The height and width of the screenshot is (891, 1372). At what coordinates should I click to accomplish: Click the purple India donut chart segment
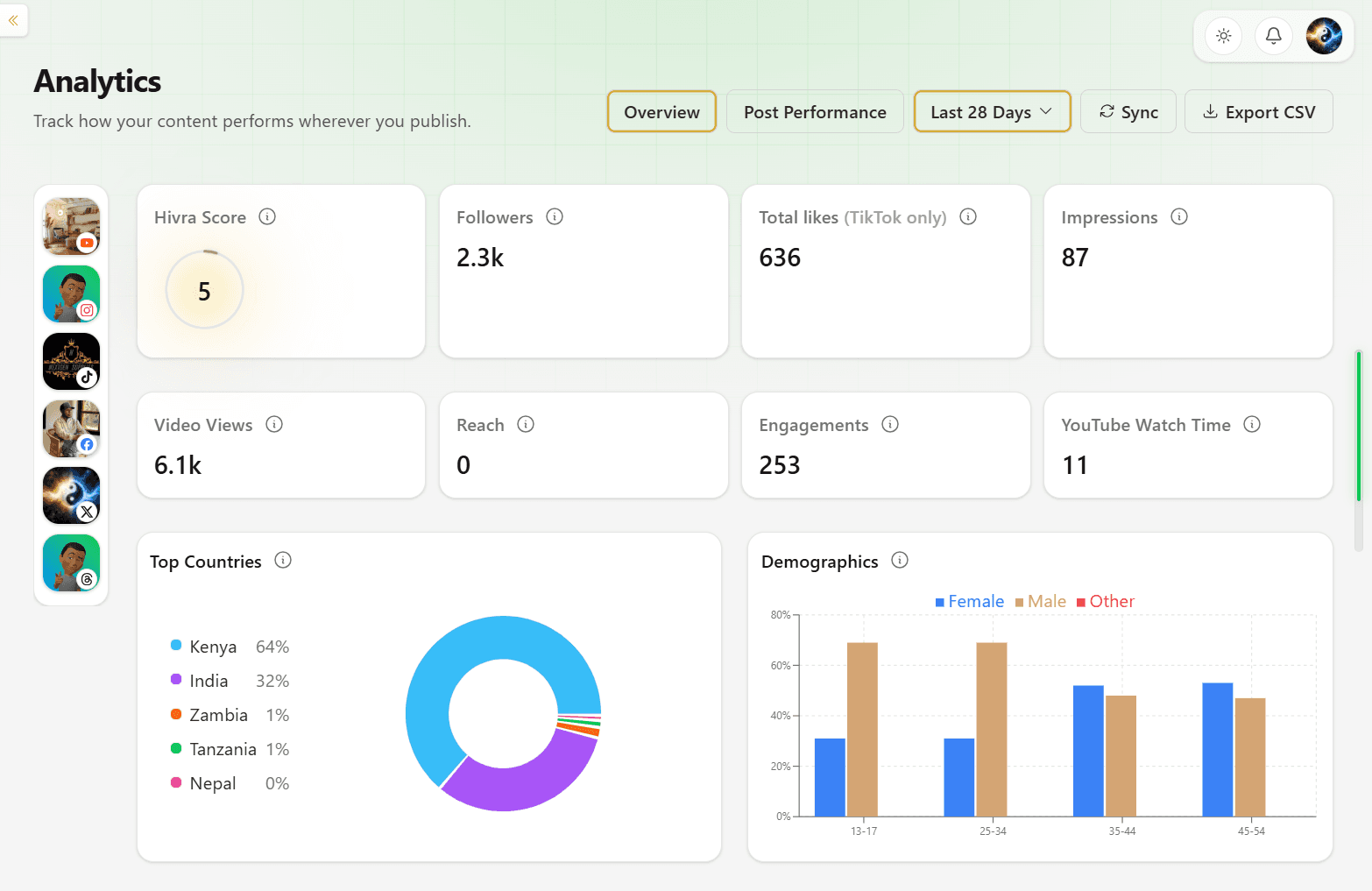pos(526,787)
